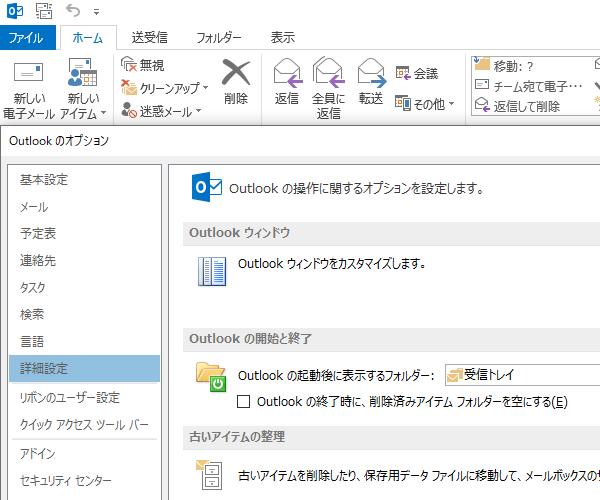The width and height of the screenshot is (600, 500).
Task: Select メール (Mail) in options list
Action: coord(34,207)
